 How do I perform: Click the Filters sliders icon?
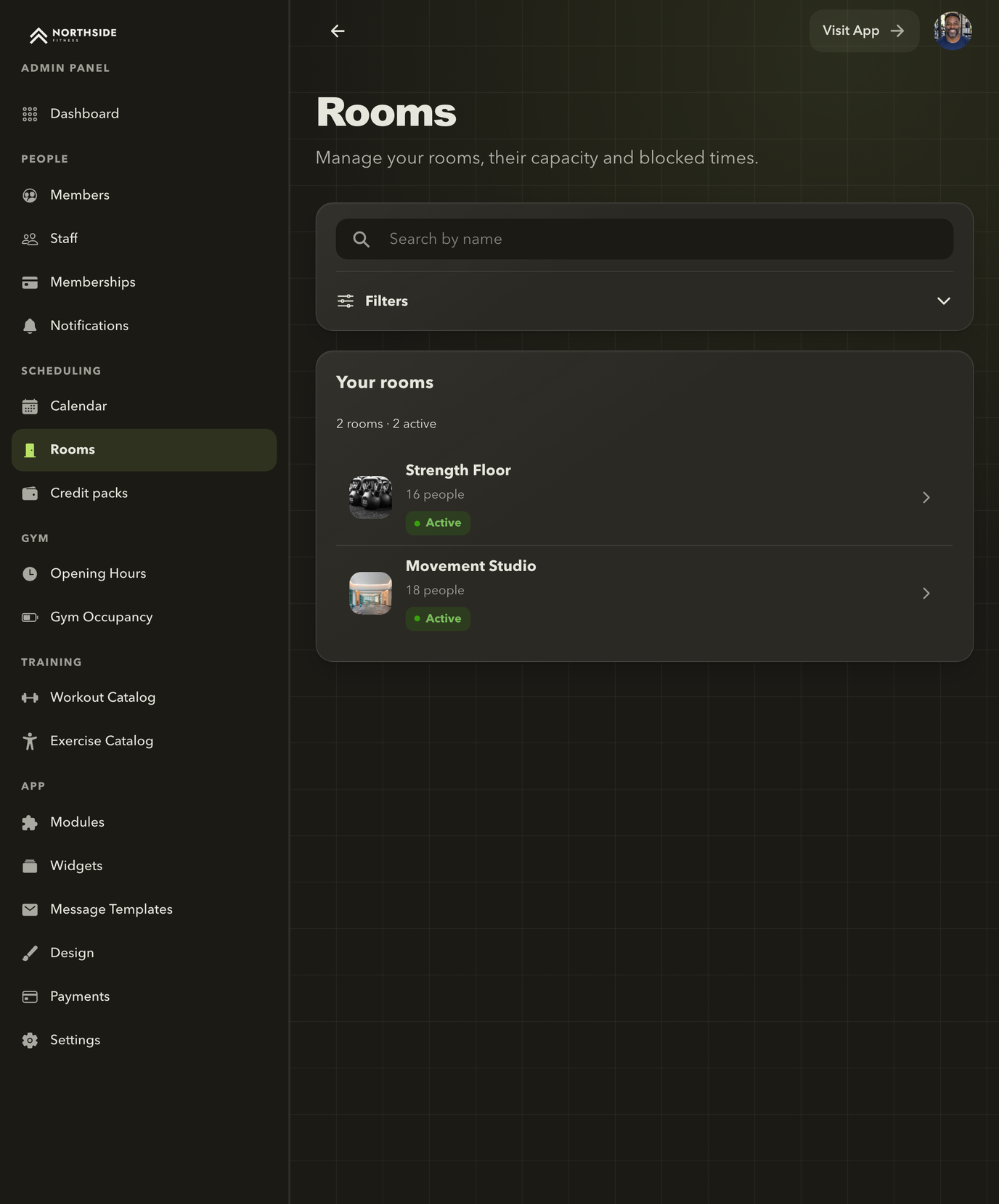346,301
